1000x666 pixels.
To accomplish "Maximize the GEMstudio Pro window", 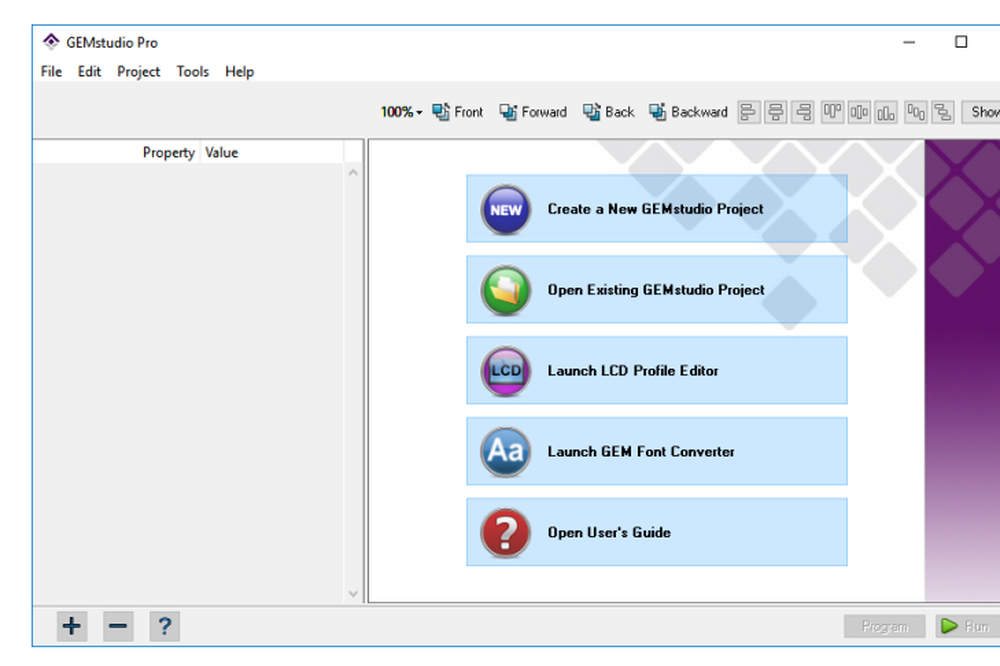I will (960, 42).
